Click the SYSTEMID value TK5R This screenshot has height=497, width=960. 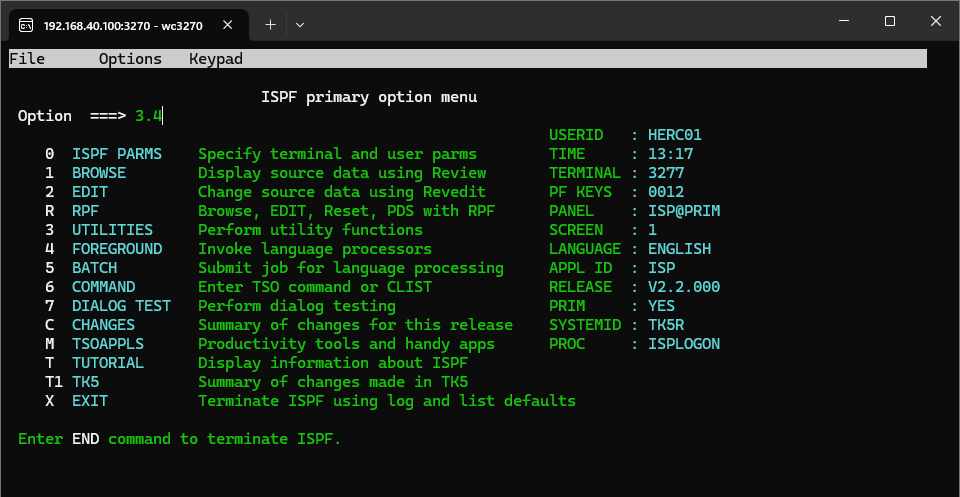pos(666,325)
